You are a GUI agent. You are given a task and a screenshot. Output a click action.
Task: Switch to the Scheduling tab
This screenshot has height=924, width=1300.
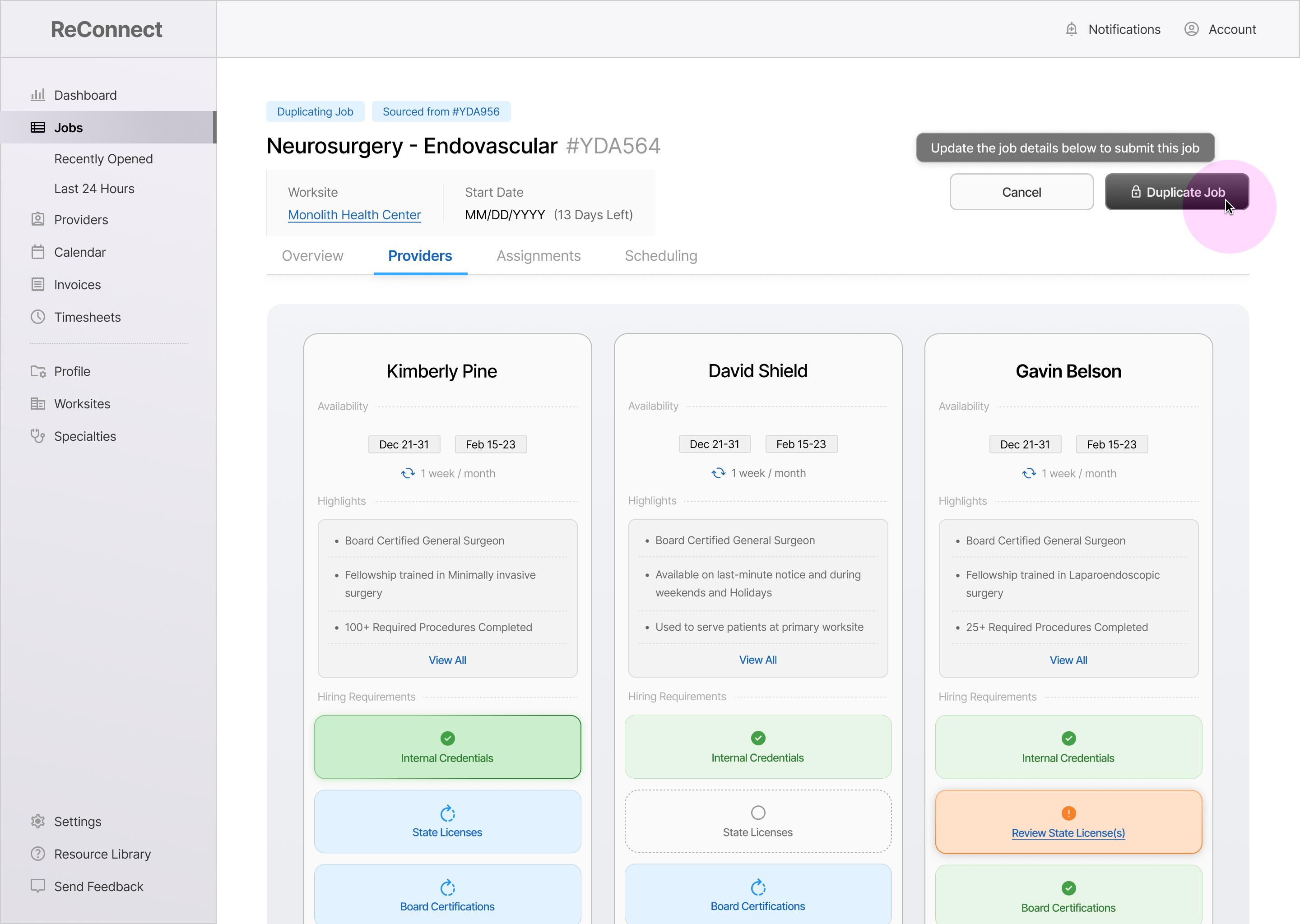[x=661, y=256]
